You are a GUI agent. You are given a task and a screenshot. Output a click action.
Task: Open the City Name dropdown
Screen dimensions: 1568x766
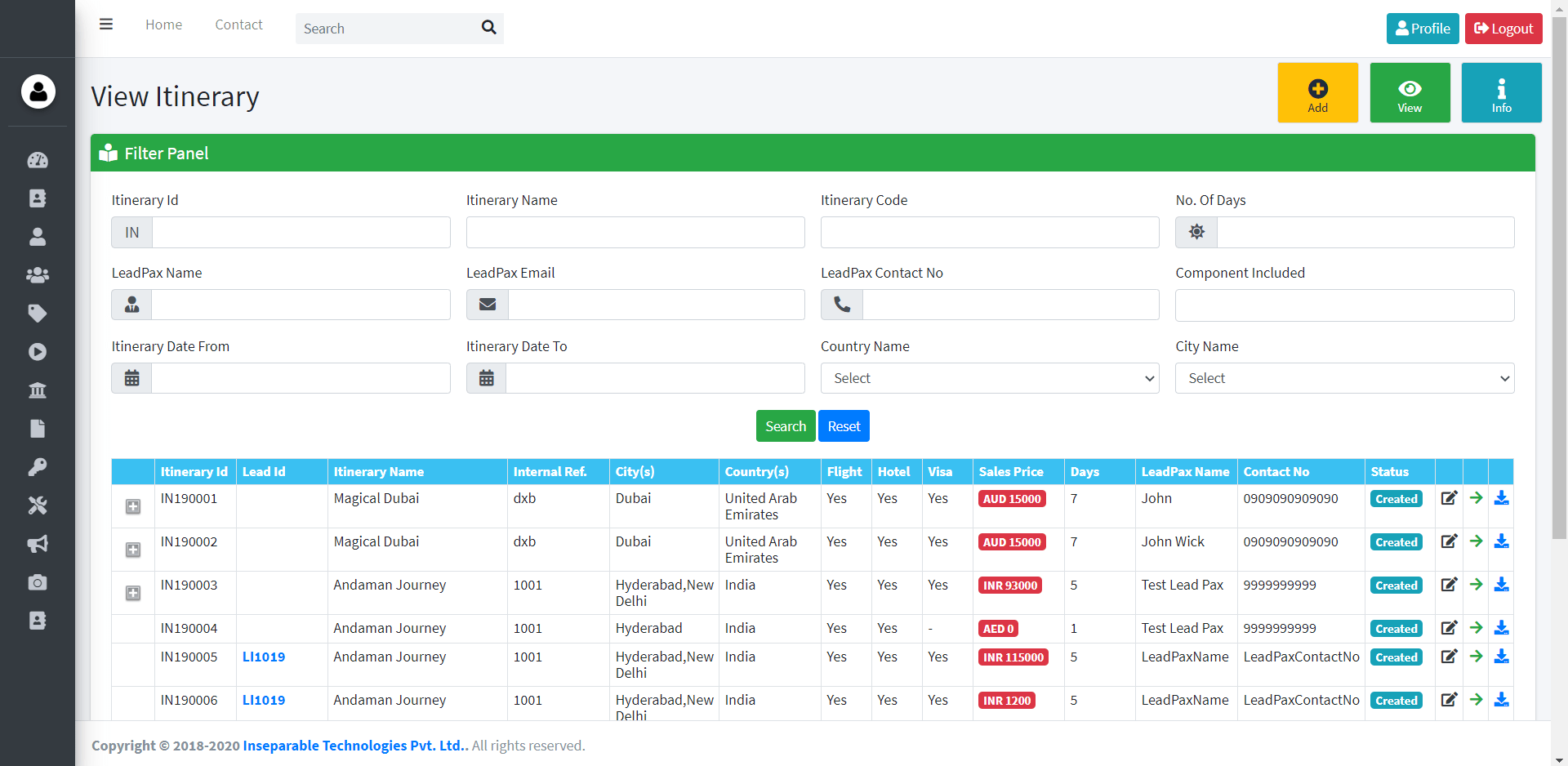pyautogui.click(x=1343, y=377)
